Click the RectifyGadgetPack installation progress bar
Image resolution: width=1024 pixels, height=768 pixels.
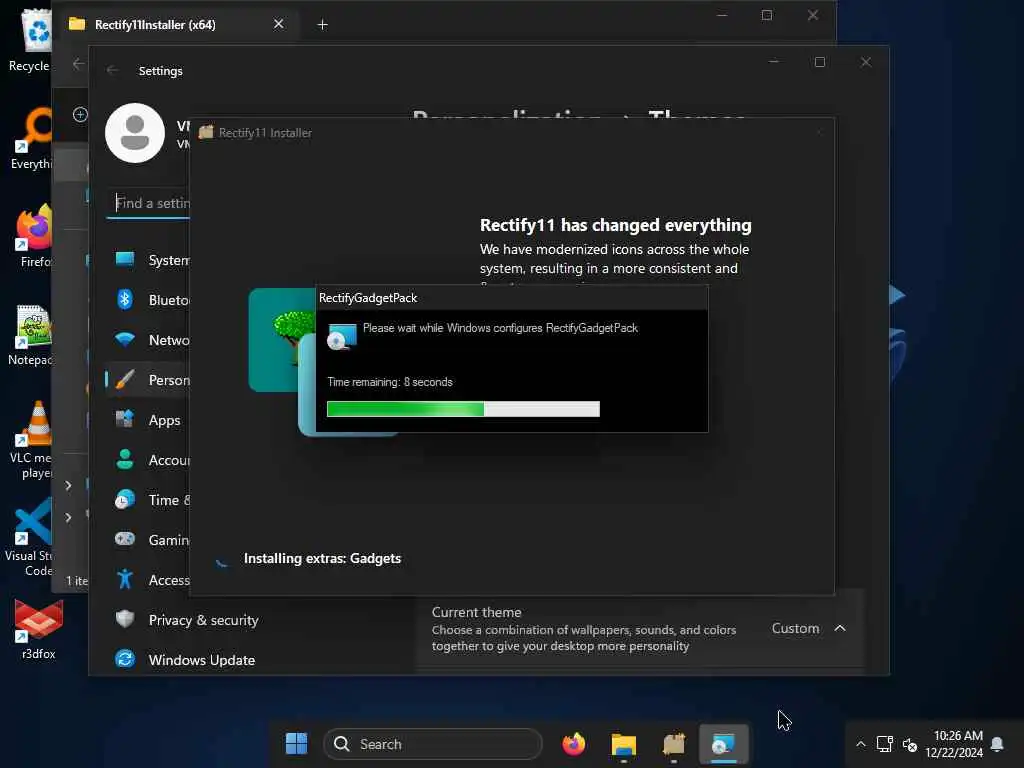tap(463, 409)
